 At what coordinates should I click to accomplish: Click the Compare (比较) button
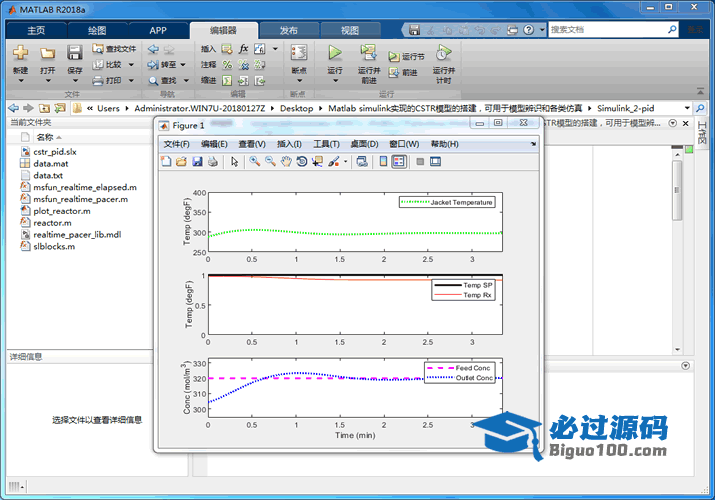(x=108, y=65)
